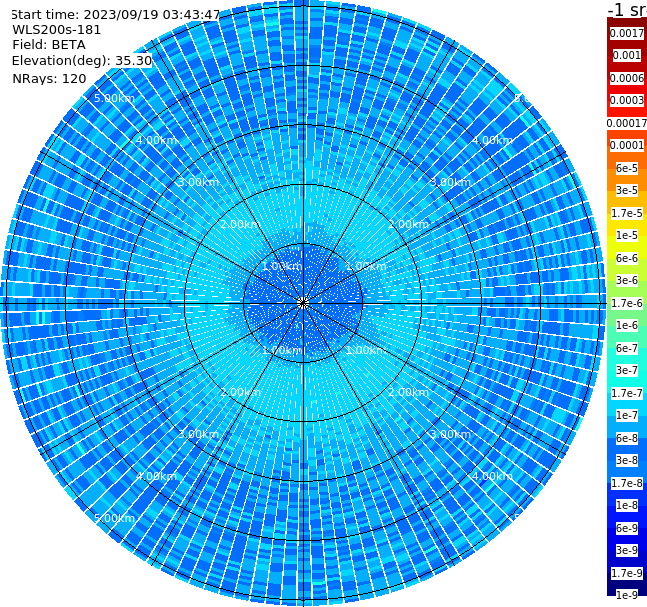Click the plot center origin point

[303, 303]
